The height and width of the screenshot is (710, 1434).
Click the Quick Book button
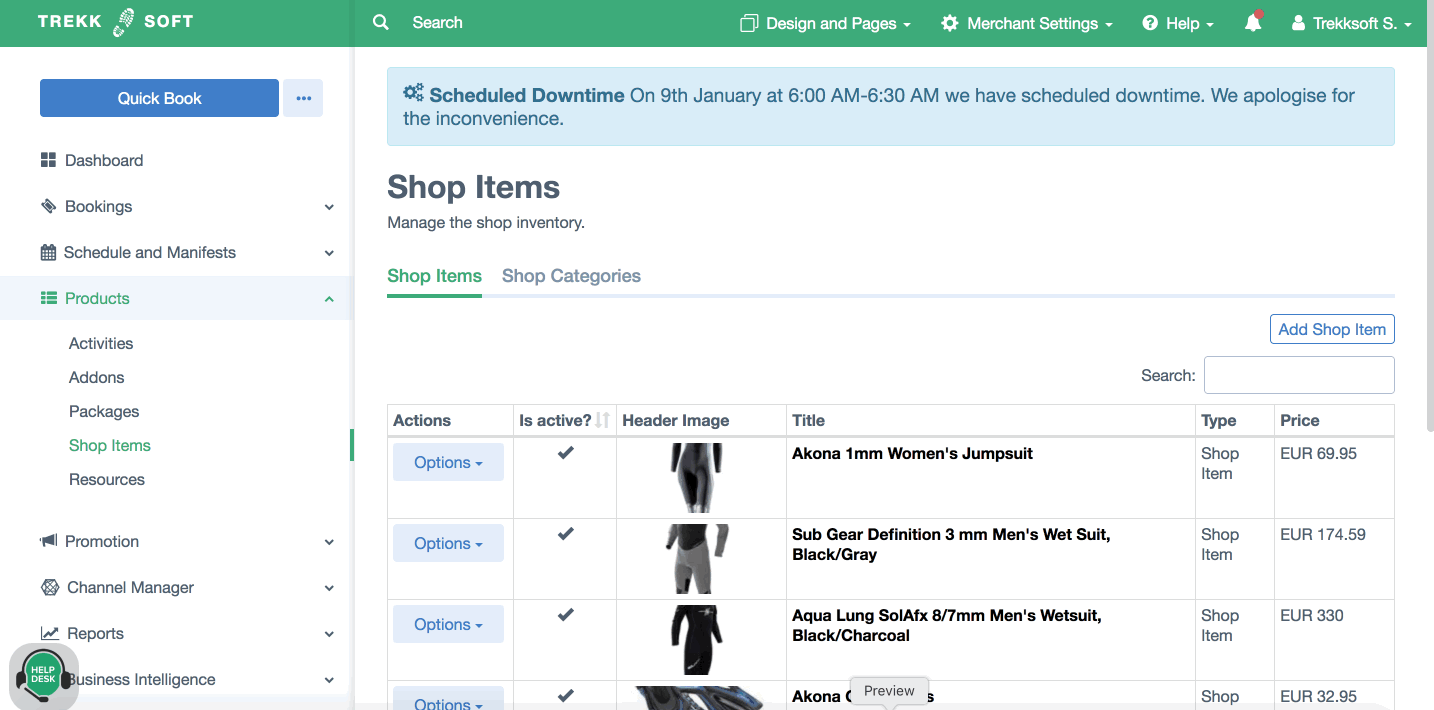[159, 98]
